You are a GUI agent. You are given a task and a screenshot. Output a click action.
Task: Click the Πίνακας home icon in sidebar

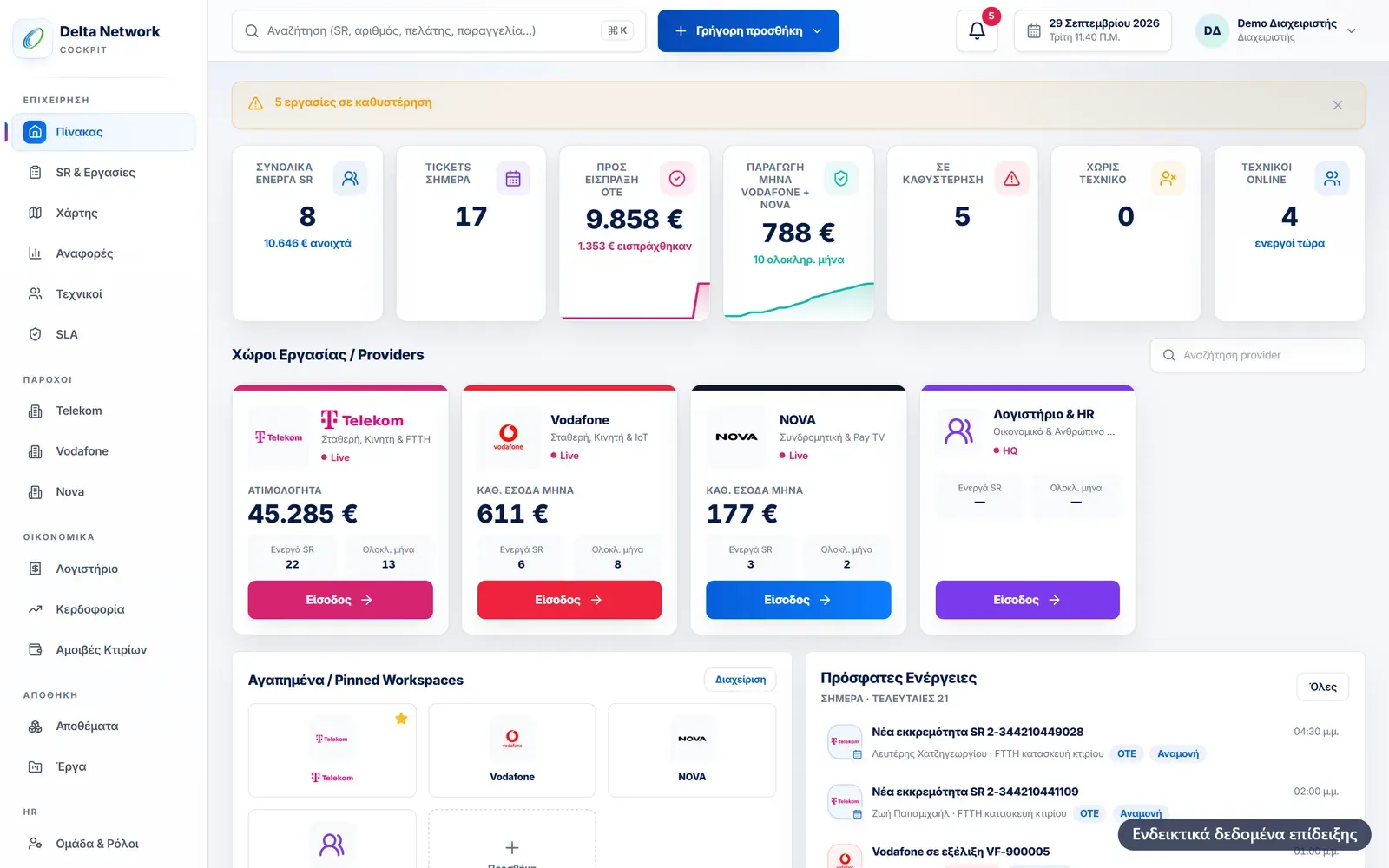tap(35, 132)
